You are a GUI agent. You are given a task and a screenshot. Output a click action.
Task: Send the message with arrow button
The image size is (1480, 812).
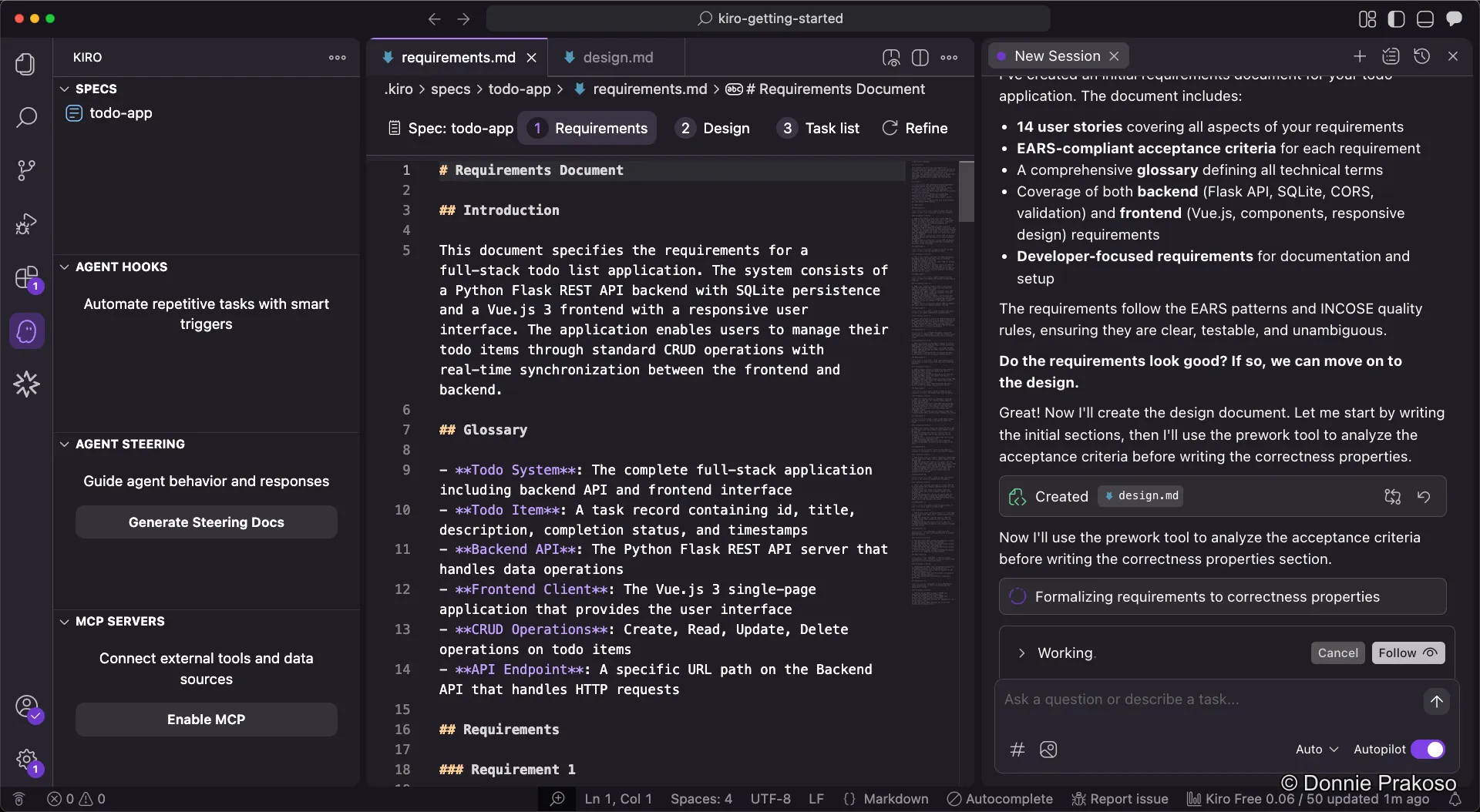tap(1436, 701)
